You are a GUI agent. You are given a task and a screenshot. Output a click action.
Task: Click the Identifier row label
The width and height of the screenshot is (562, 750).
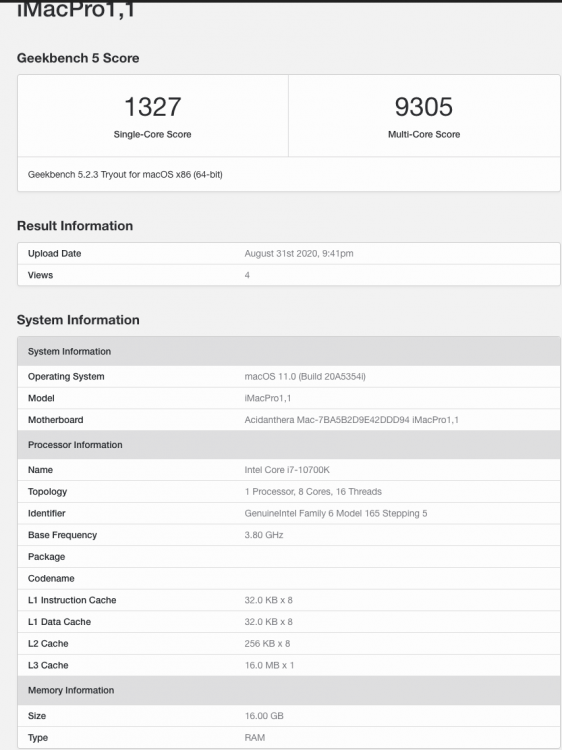pyautogui.click(x=46, y=513)
